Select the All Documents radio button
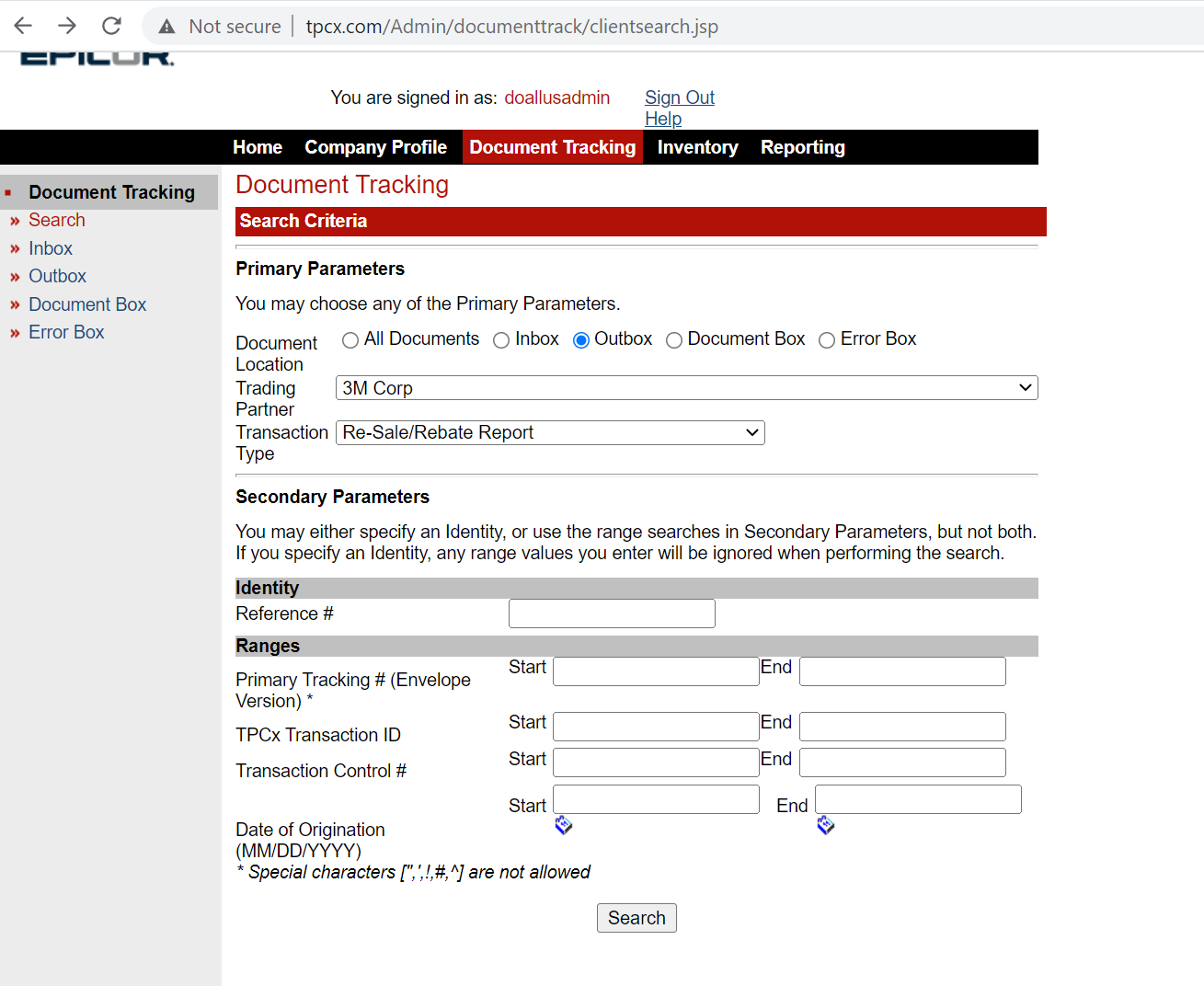Viewport: 1204px width, 986px height. tap(350, 340)
